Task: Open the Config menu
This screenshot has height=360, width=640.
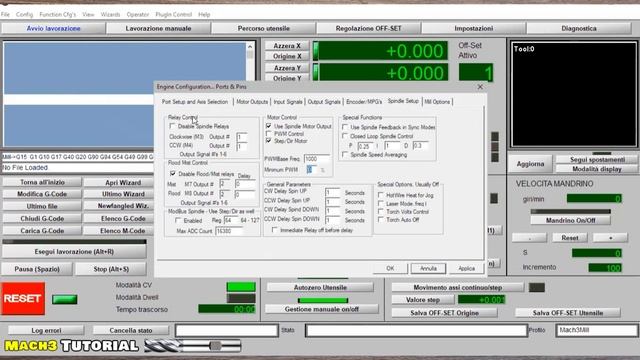Action: (x=24, y=14)
